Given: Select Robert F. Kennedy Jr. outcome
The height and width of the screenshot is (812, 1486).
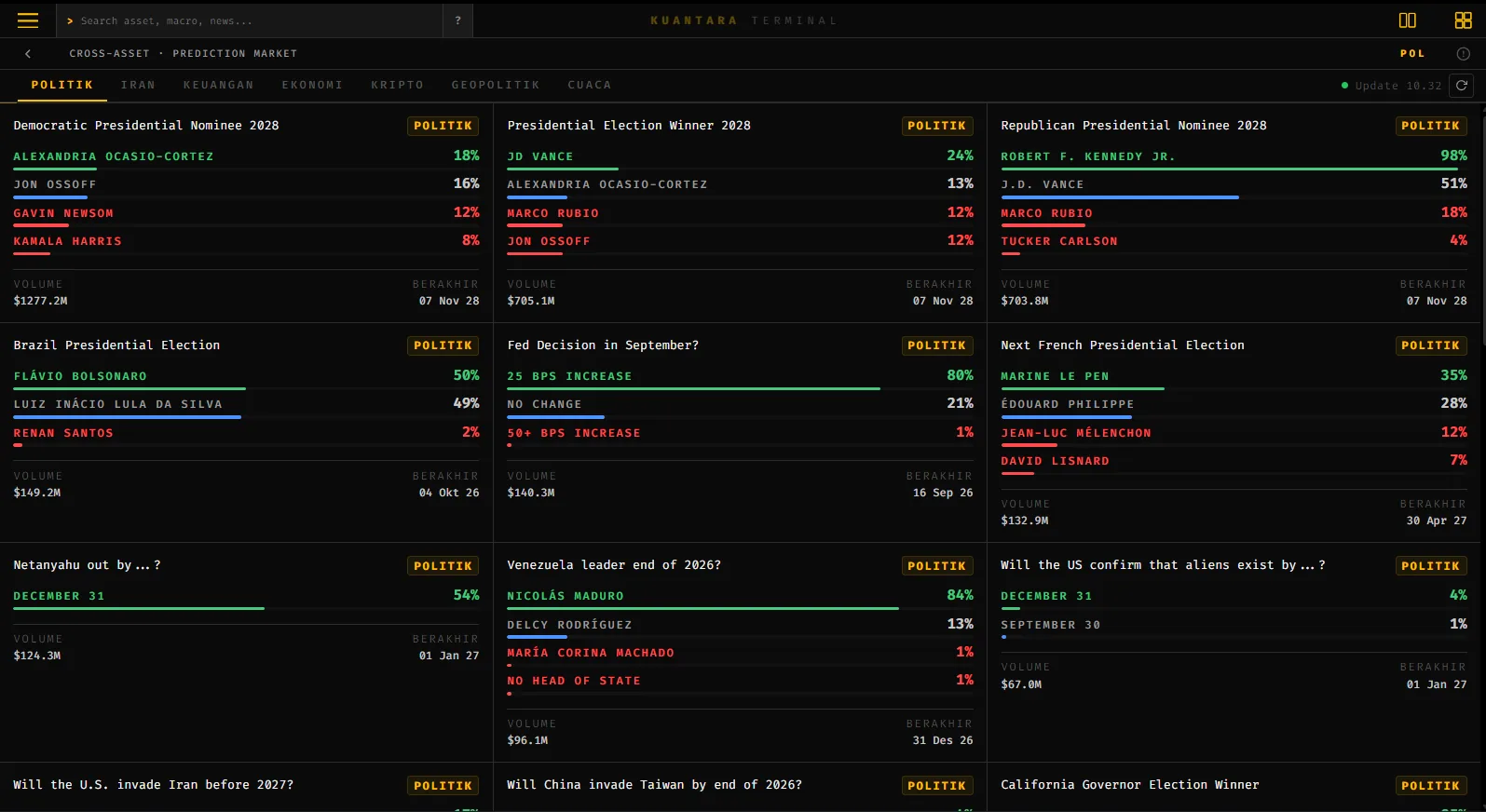Looking at the screenshot, I should 1234,157.
